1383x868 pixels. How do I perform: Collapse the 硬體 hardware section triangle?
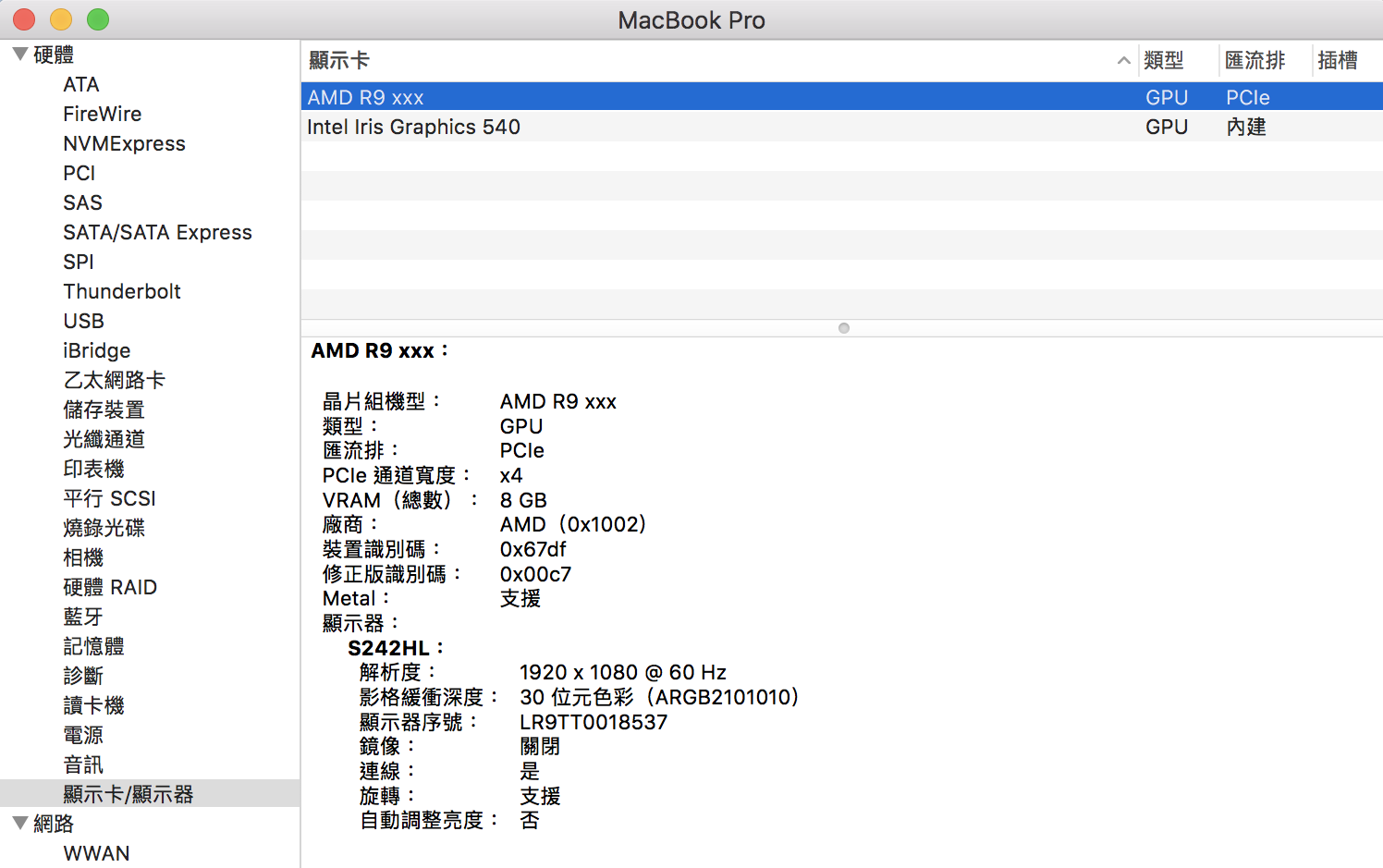pos(19,55)
